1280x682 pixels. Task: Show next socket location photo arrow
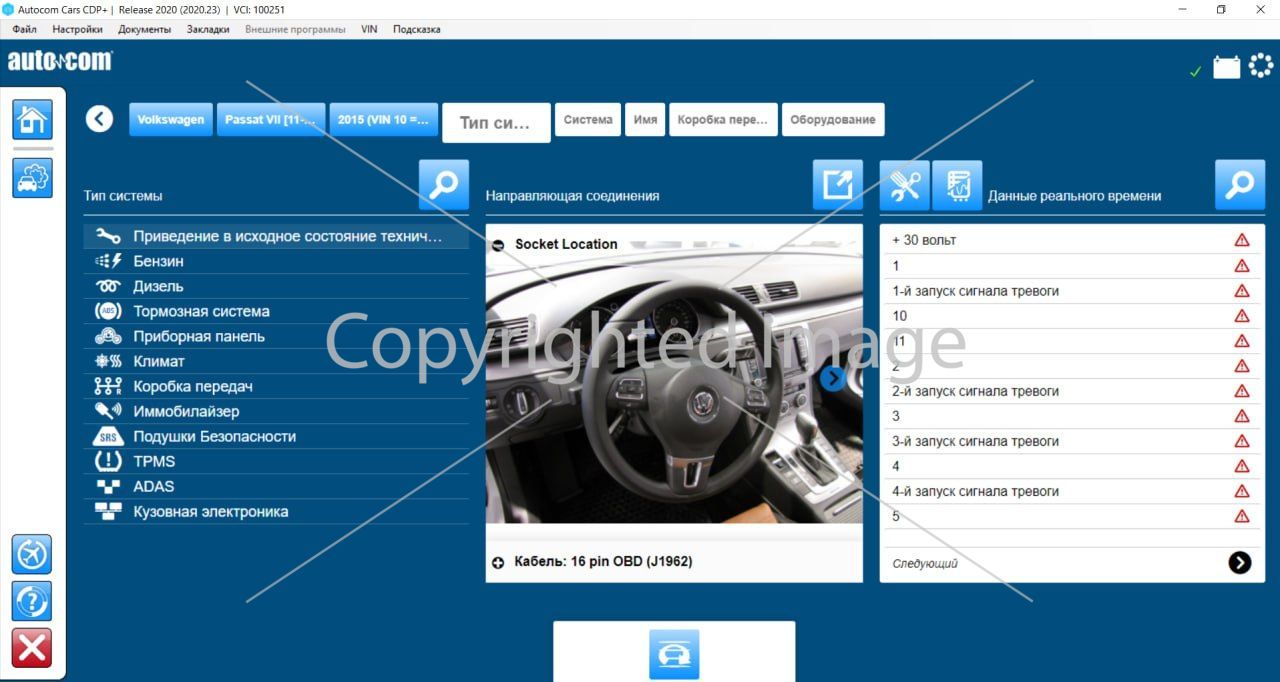(x=832, y=378)
